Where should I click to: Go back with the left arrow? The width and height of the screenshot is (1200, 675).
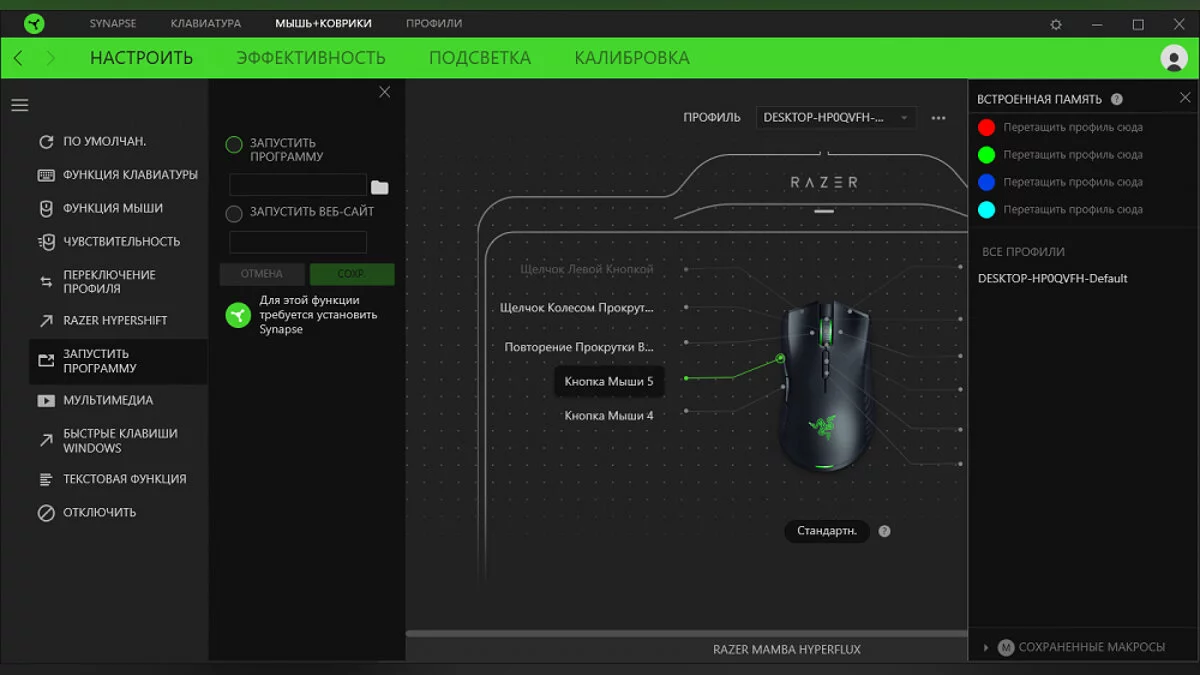[x=18, y=58]
